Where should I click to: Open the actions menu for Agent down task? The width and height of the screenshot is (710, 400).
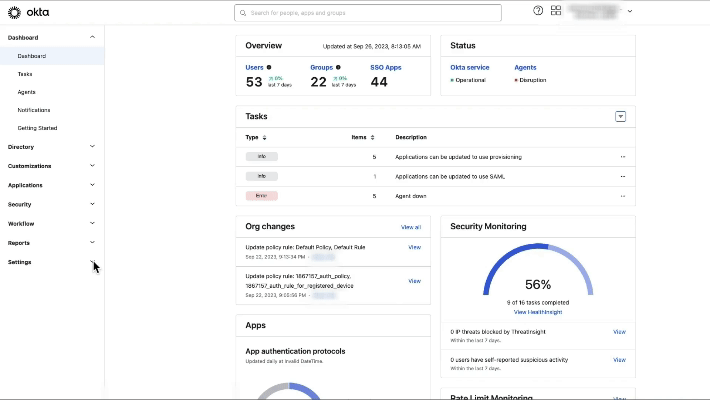622,196
